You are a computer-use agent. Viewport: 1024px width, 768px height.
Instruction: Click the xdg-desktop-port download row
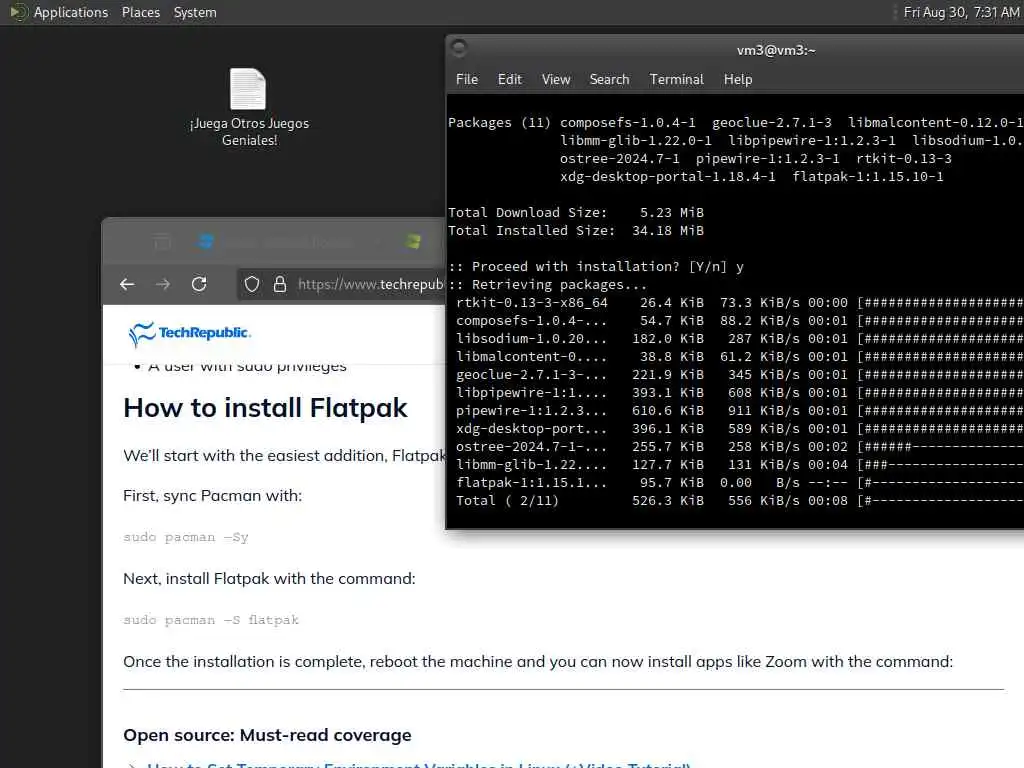click(738, 428)
